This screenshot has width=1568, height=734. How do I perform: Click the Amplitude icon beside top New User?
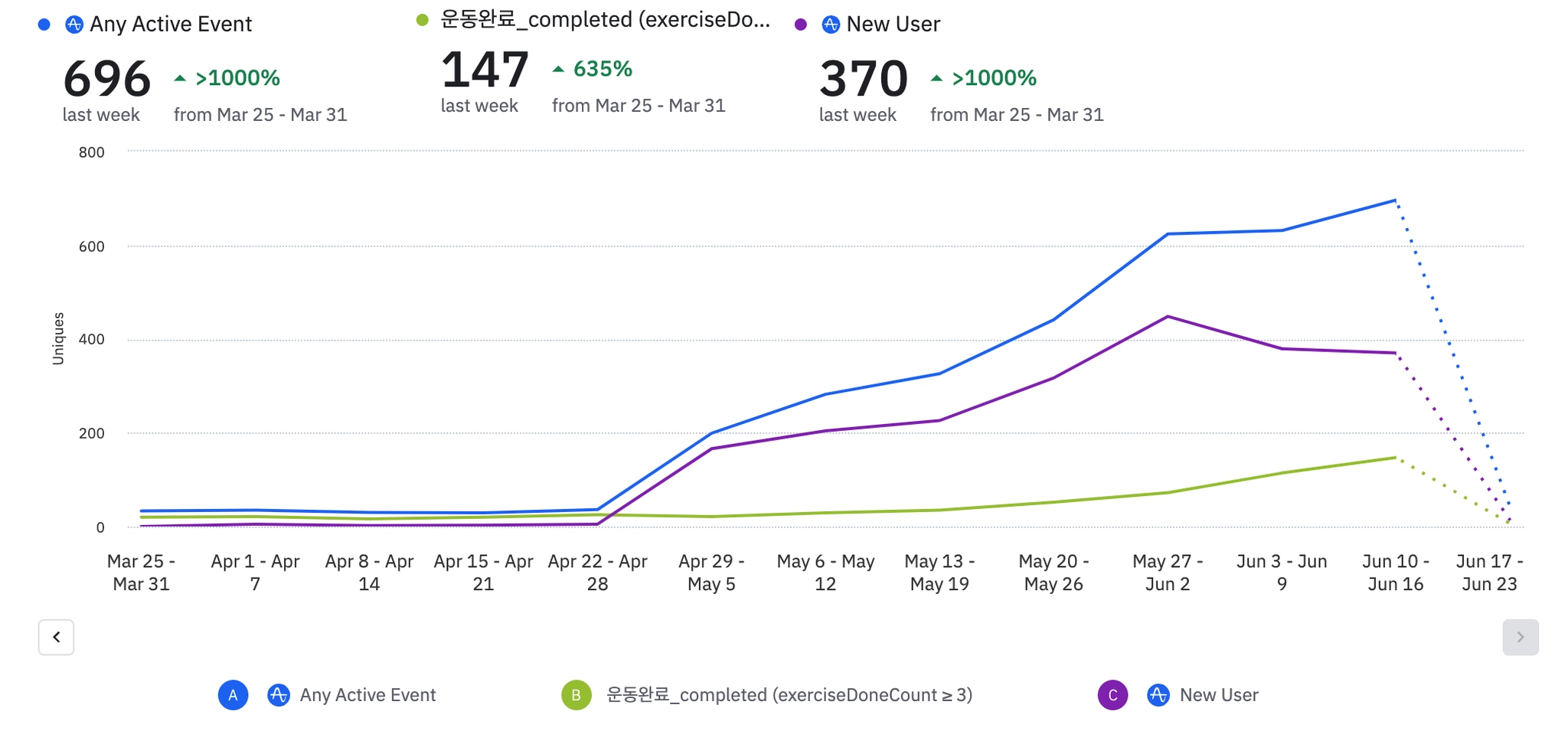coord(831,24)
